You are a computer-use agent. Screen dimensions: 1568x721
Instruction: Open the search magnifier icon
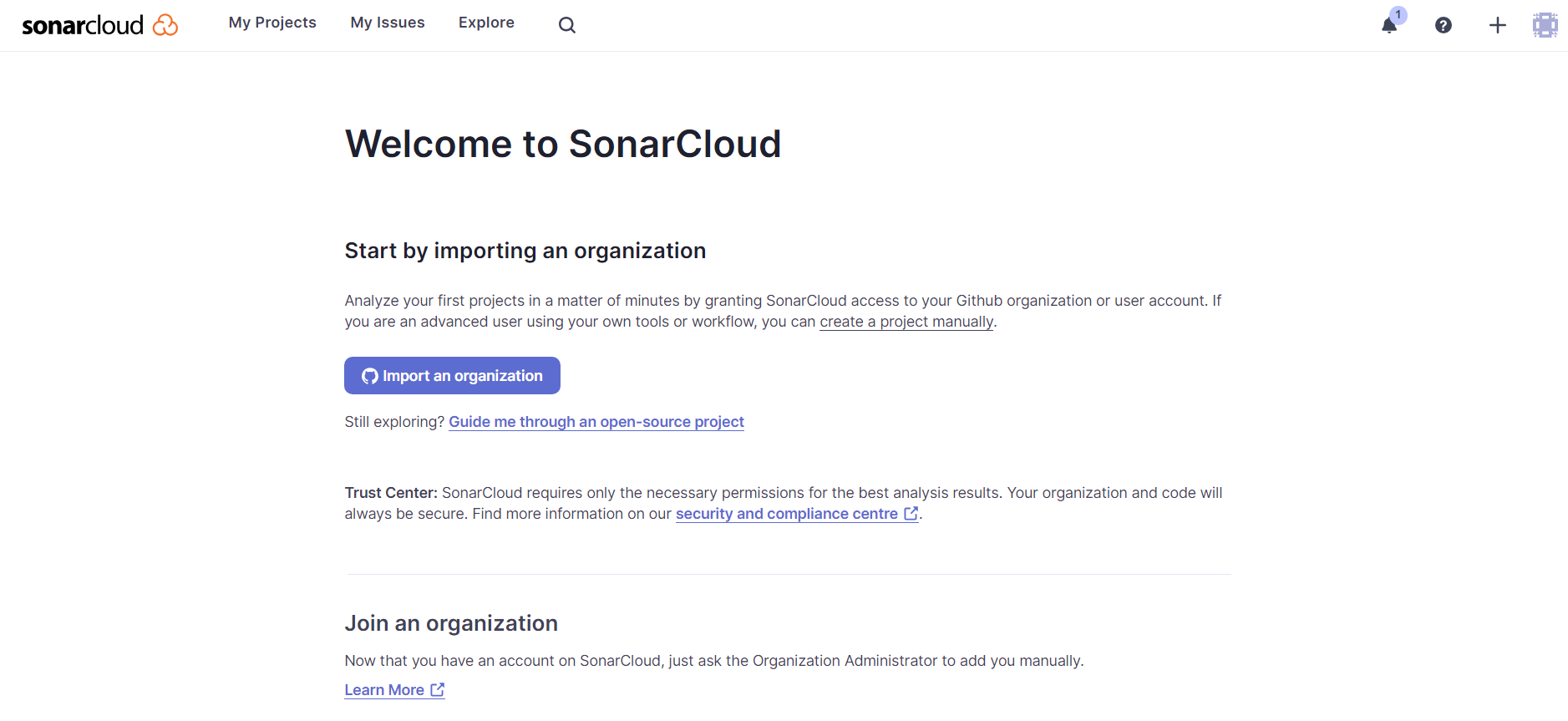[567, 25]
